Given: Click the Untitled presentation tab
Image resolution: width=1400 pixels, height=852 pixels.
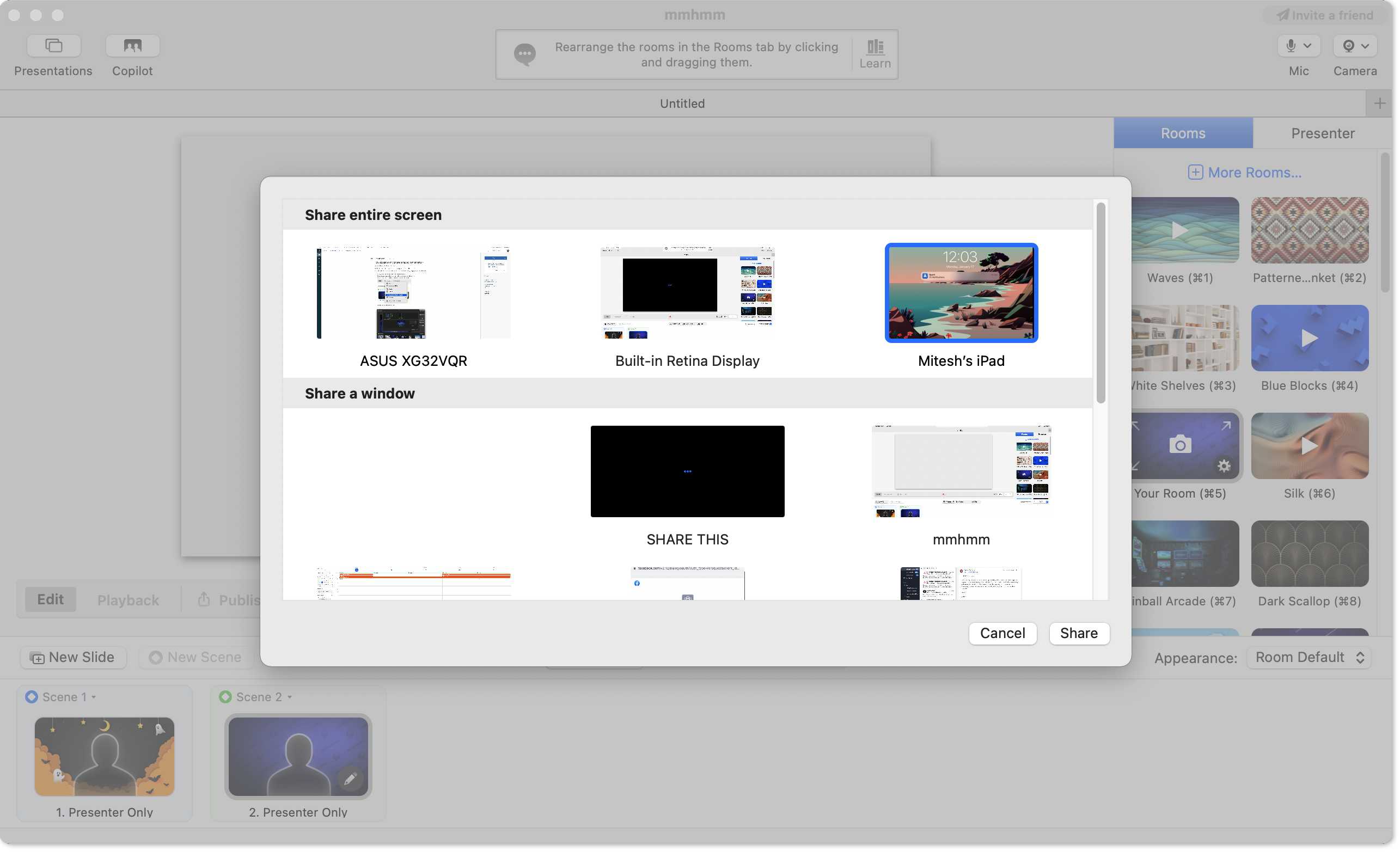Looking at the screenshot, I should (x=682, y=103).
